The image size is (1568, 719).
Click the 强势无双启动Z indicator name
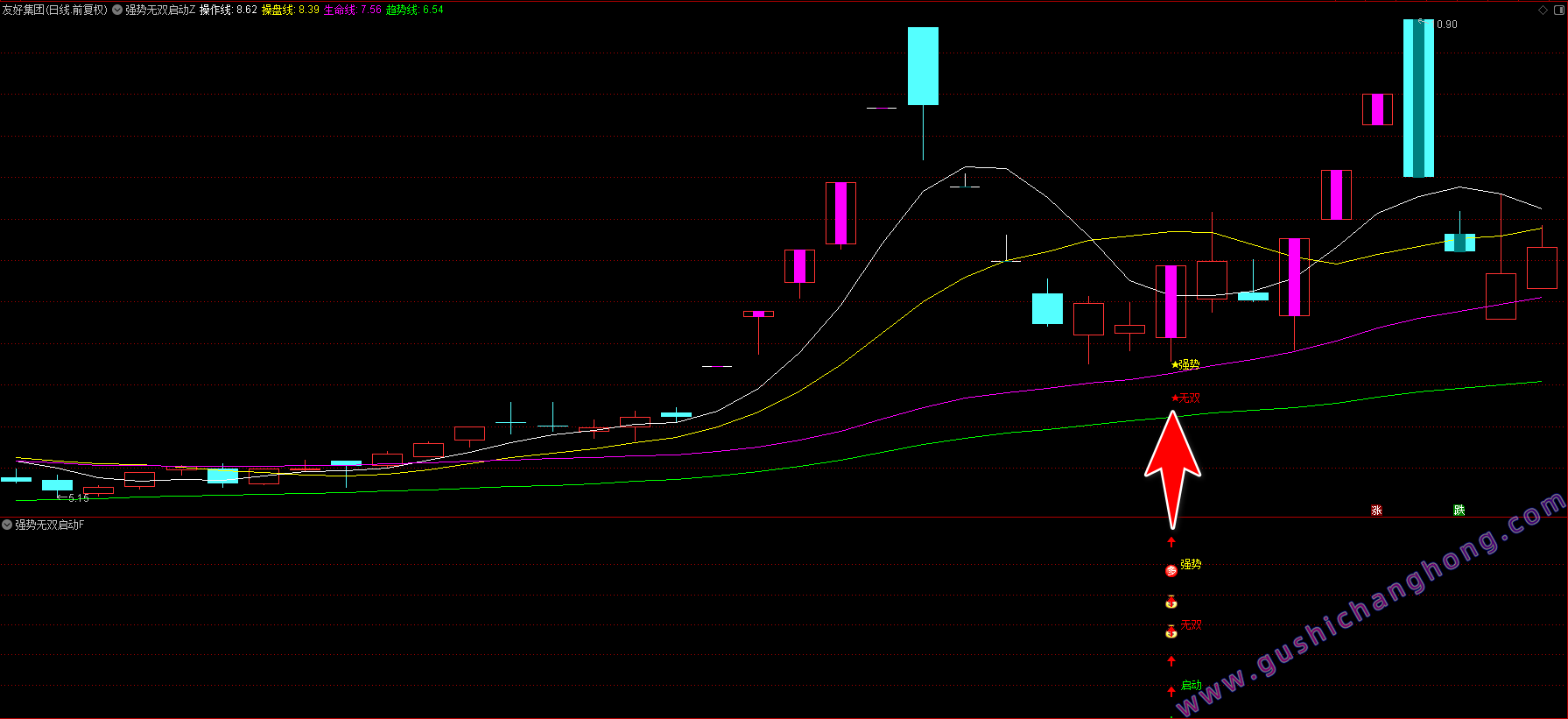click(x=160, y=11)
